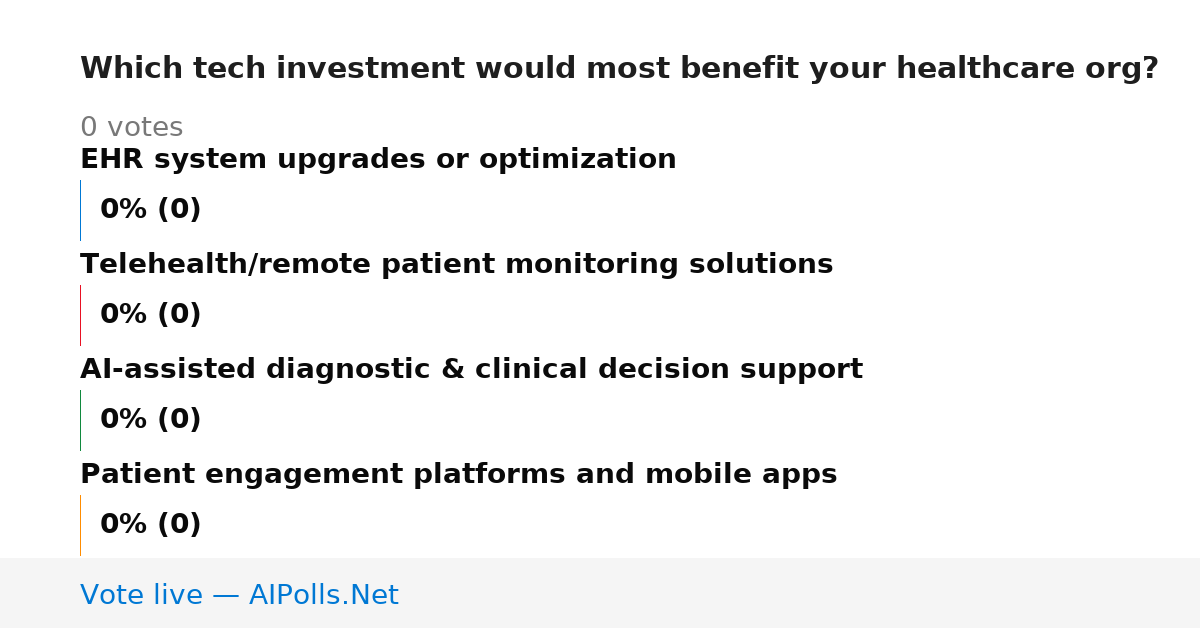The image size is (1200, 628).
Task: Select EHR system upgrades or optimization option
Action: pos(378,160)
